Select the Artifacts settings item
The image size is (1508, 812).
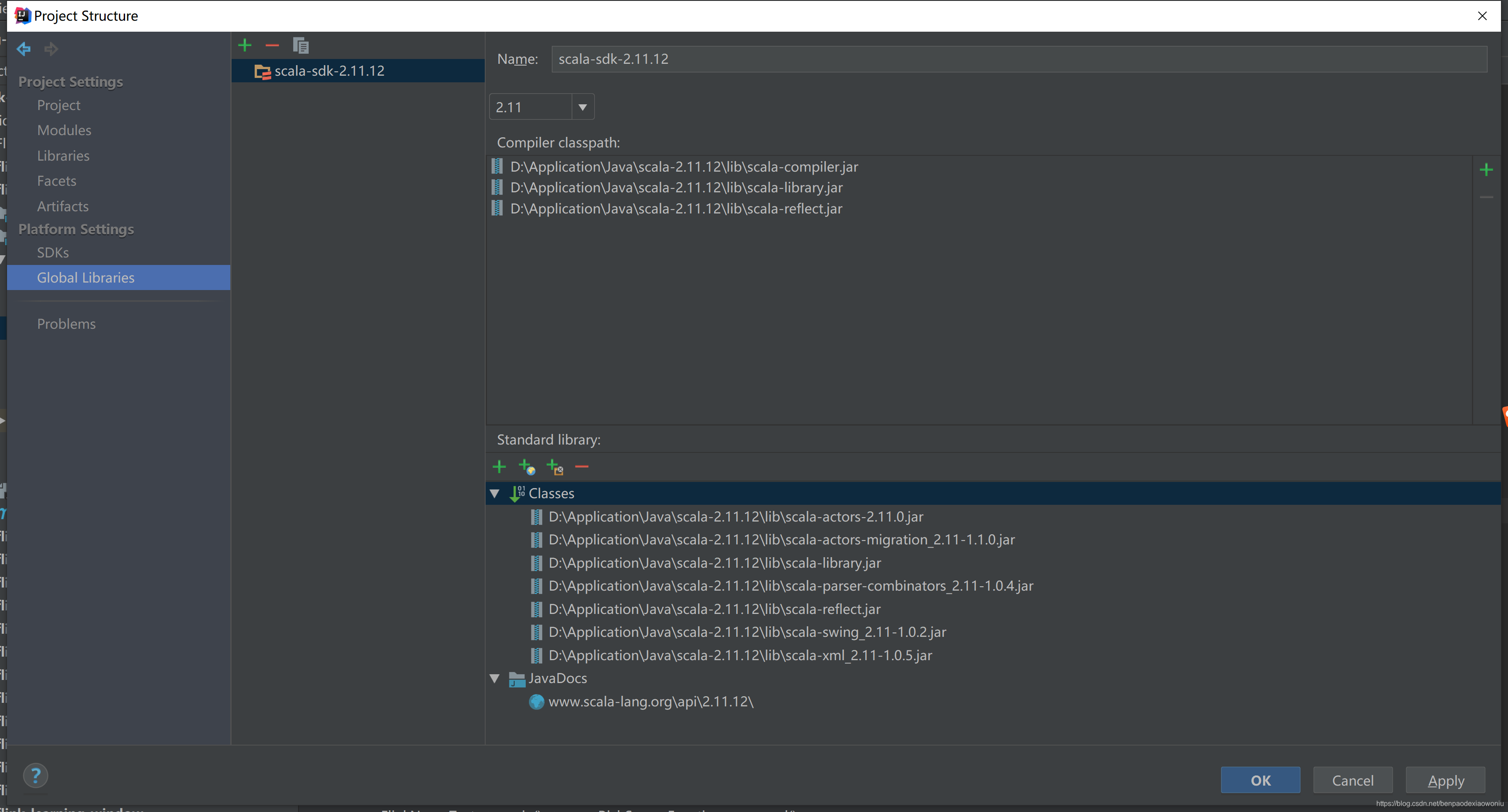[63, 206]
